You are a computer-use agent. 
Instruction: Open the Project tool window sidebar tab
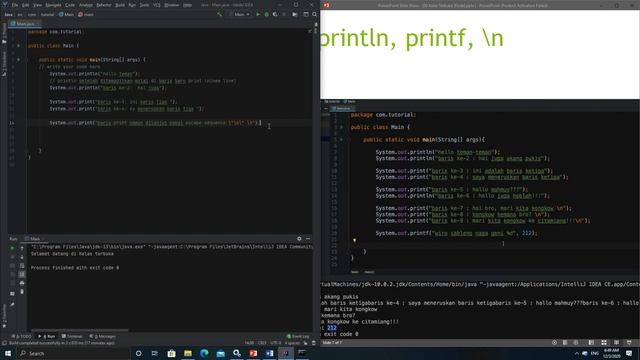pos(4,33)
